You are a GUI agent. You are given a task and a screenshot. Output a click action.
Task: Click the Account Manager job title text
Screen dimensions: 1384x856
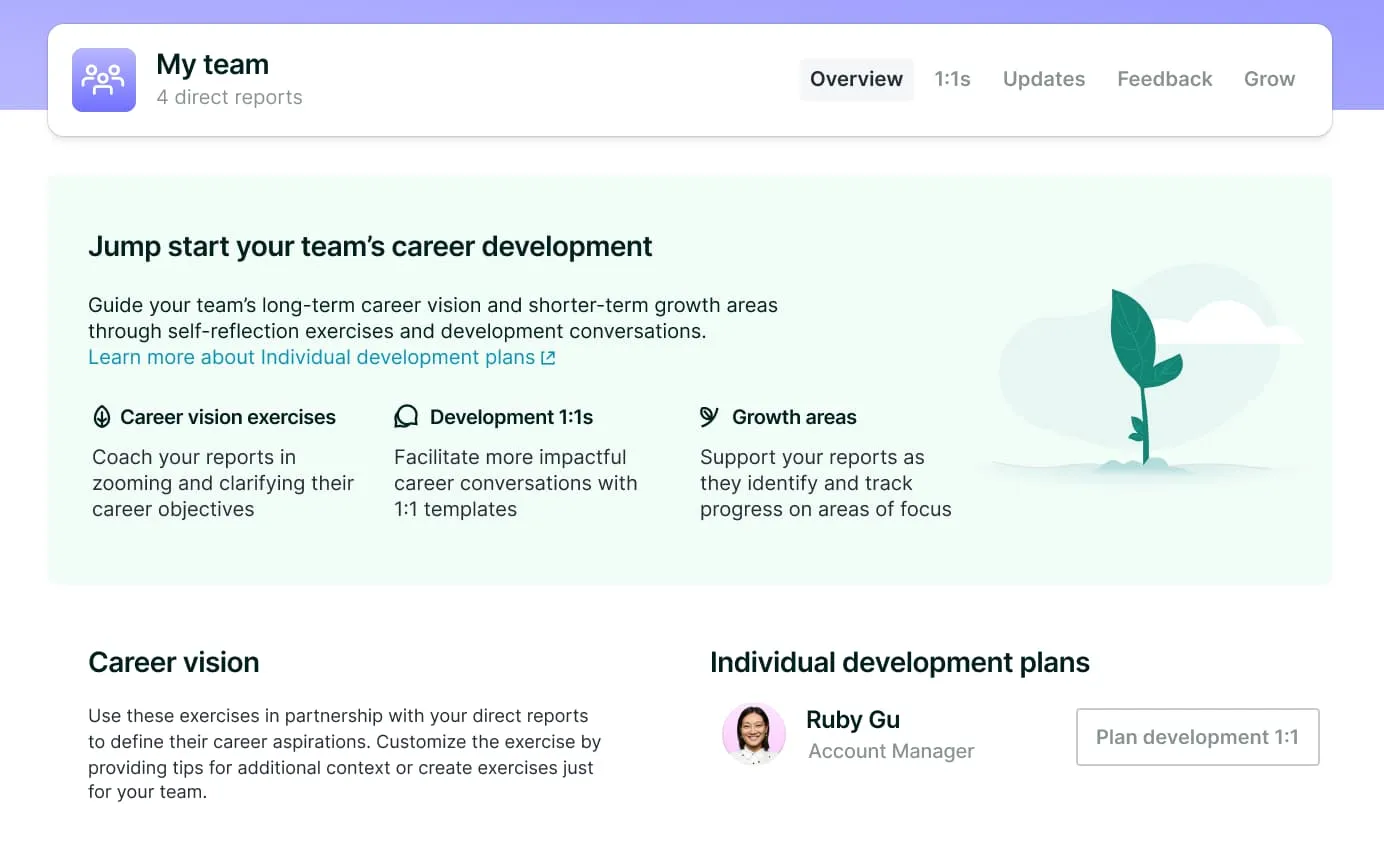[x=890, y=751]
